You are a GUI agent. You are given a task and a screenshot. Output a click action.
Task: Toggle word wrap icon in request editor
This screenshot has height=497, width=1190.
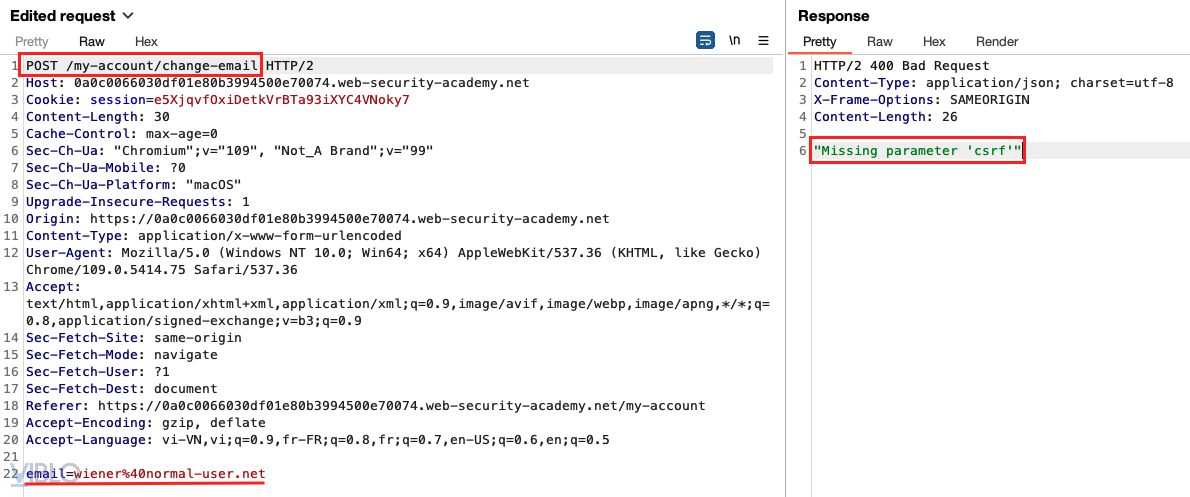pyautogui.click(x=706, y=41)
